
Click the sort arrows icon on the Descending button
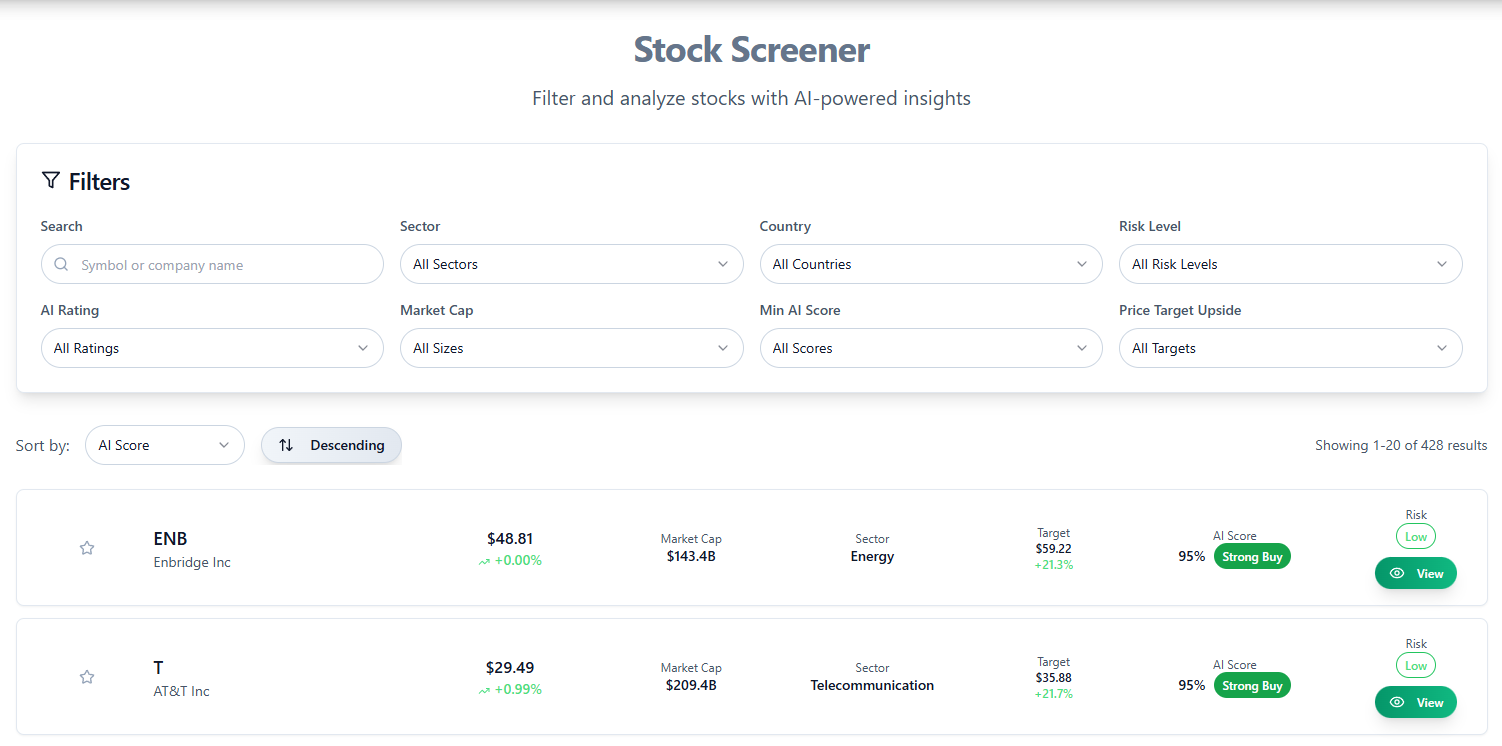pos(287,444)
